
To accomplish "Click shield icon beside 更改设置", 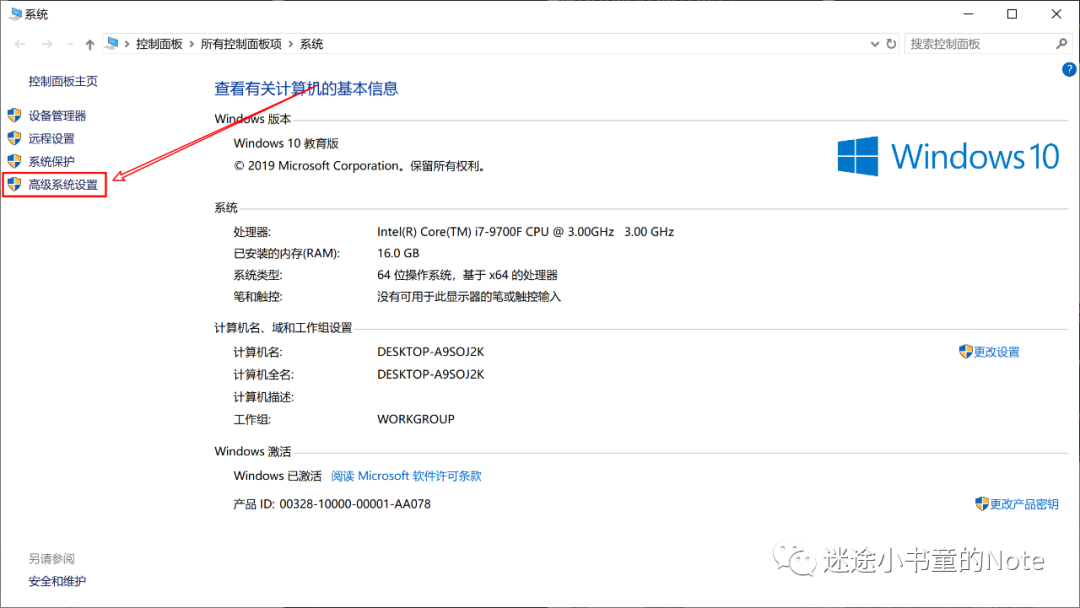I will click(x=966, y=351).
